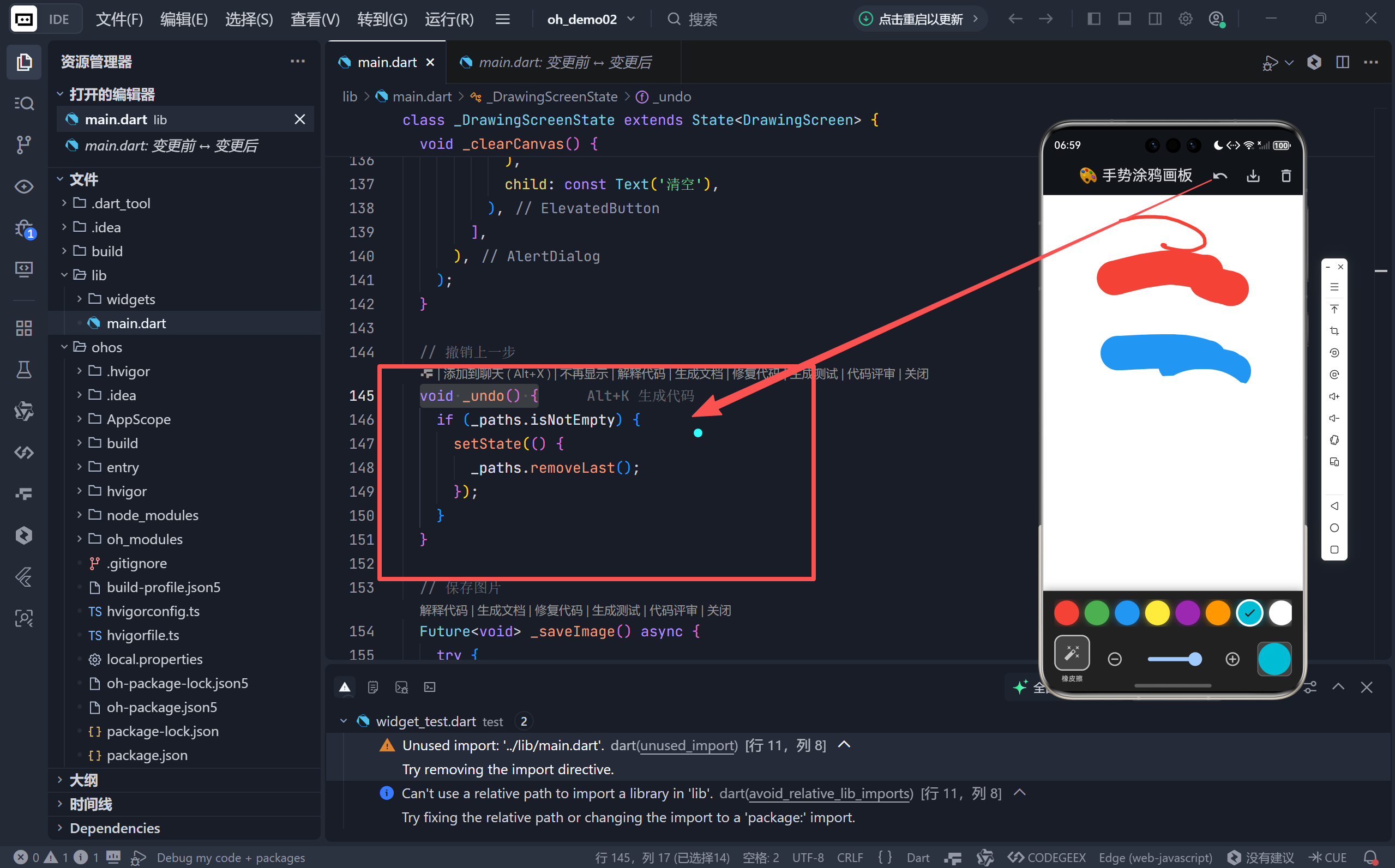Screen dimensions: 1395x868
Task: Expand the .dart_tool folder
Action: (x=120, y=203)
